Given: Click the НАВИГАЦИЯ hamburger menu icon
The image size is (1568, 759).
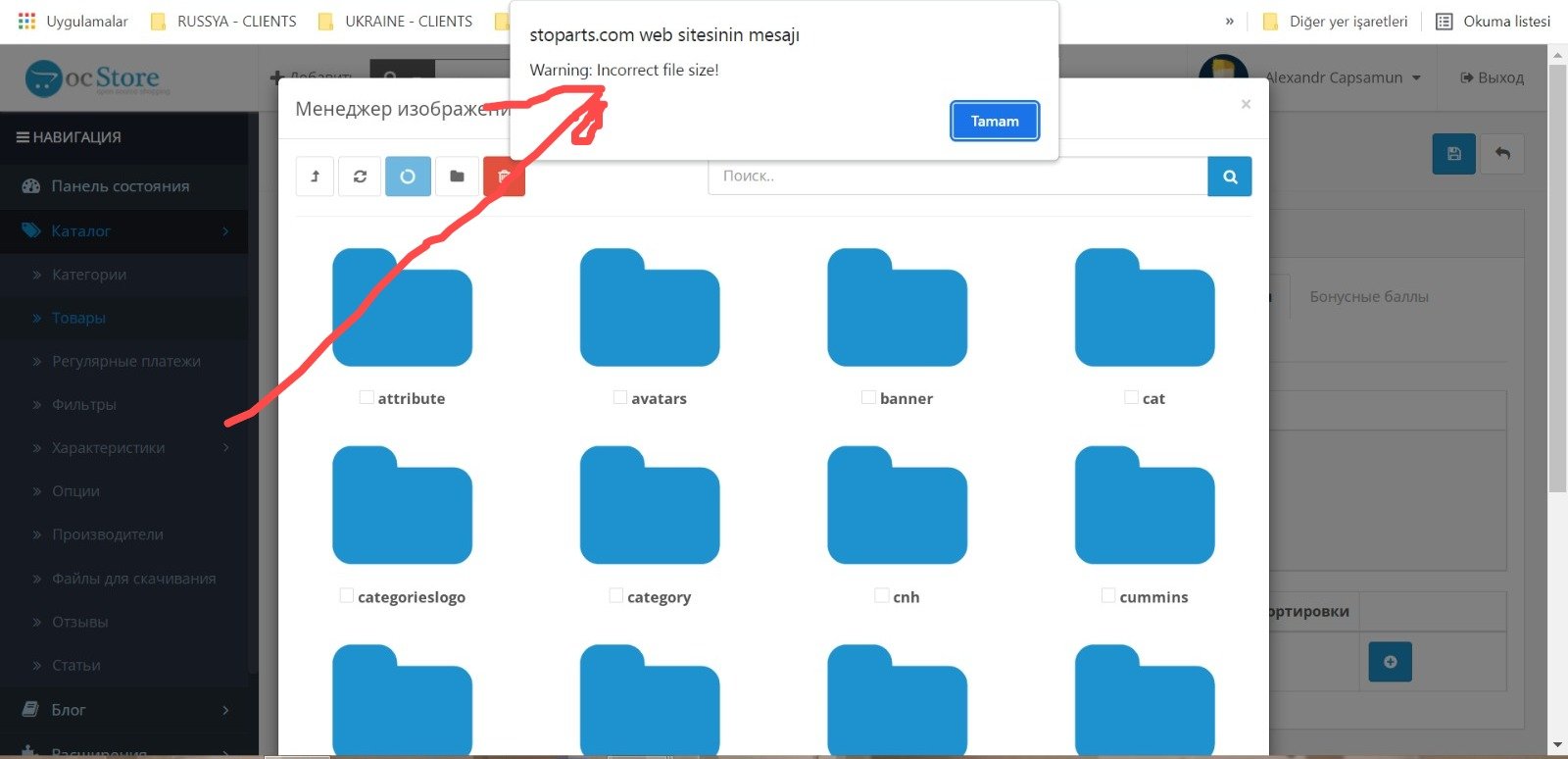Looking at the screenshot, I should point(23,137).
